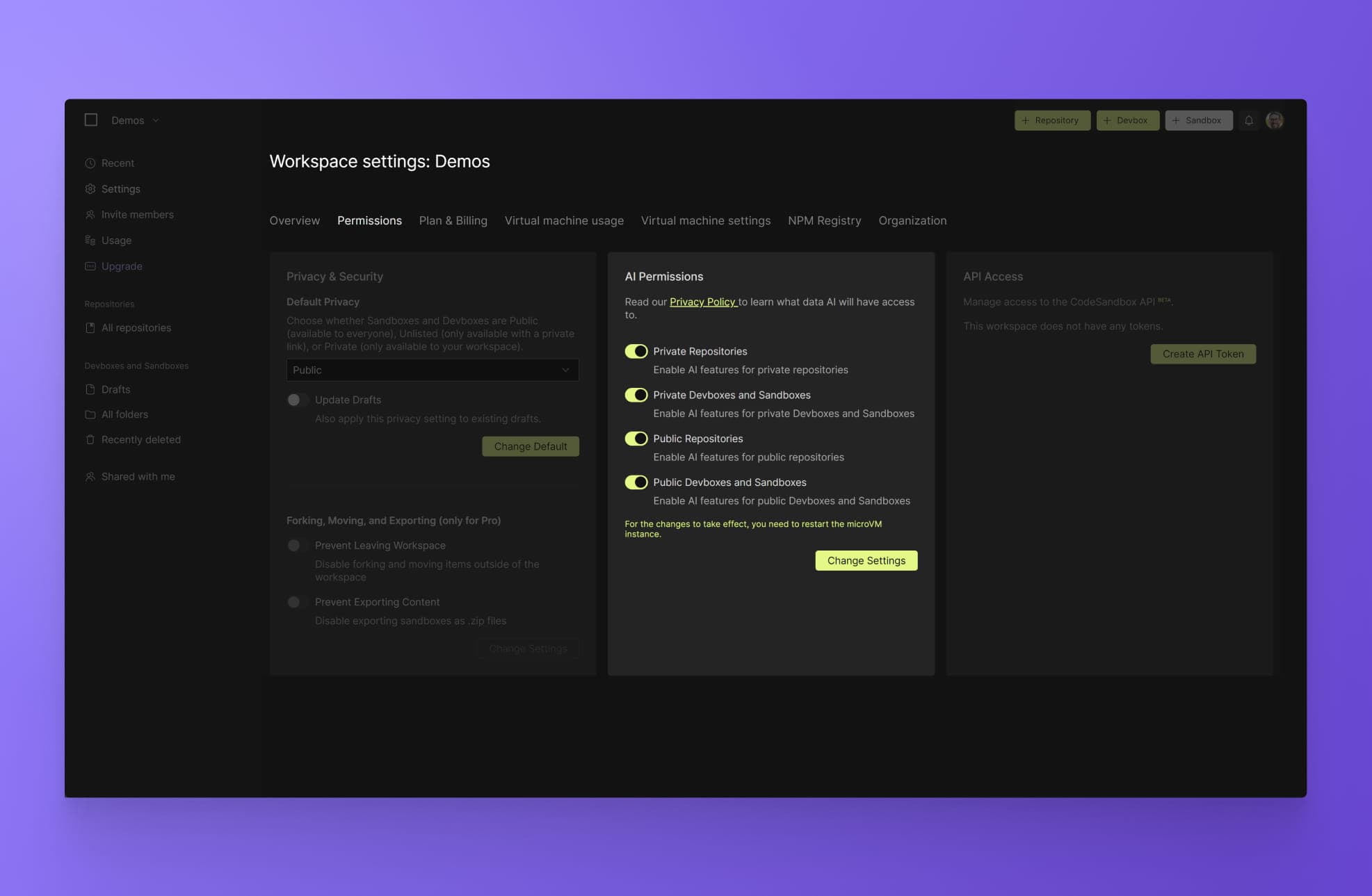Click the Create API Token button
This screenshot has height=896, width=1372.
tap(1202, 354)
